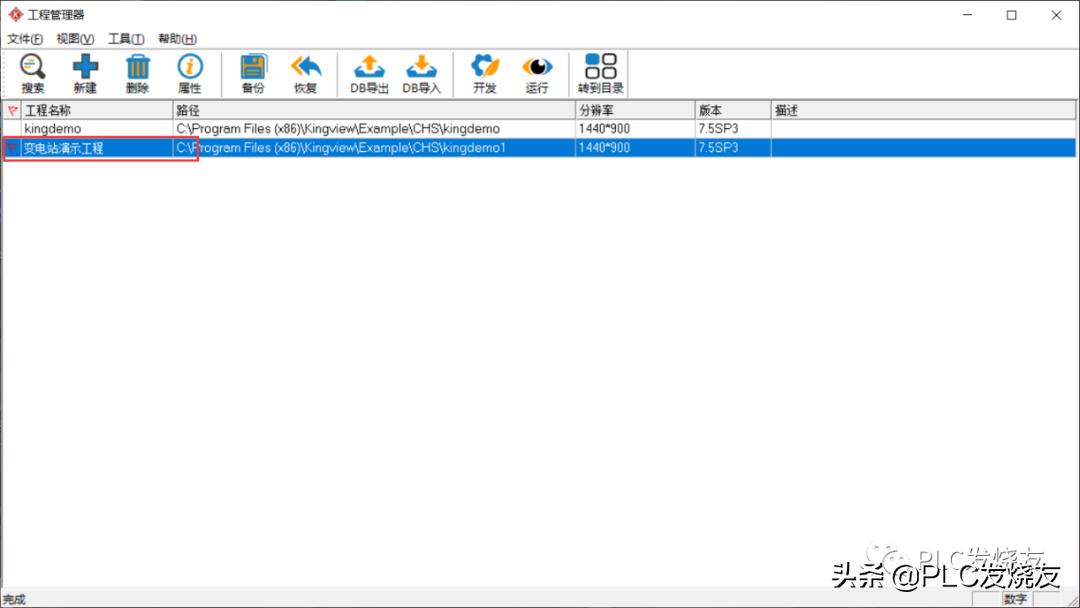Viewport: 1080px width, 608px height.
Task: Back up the project with 备份
Action: coord(253,74)
